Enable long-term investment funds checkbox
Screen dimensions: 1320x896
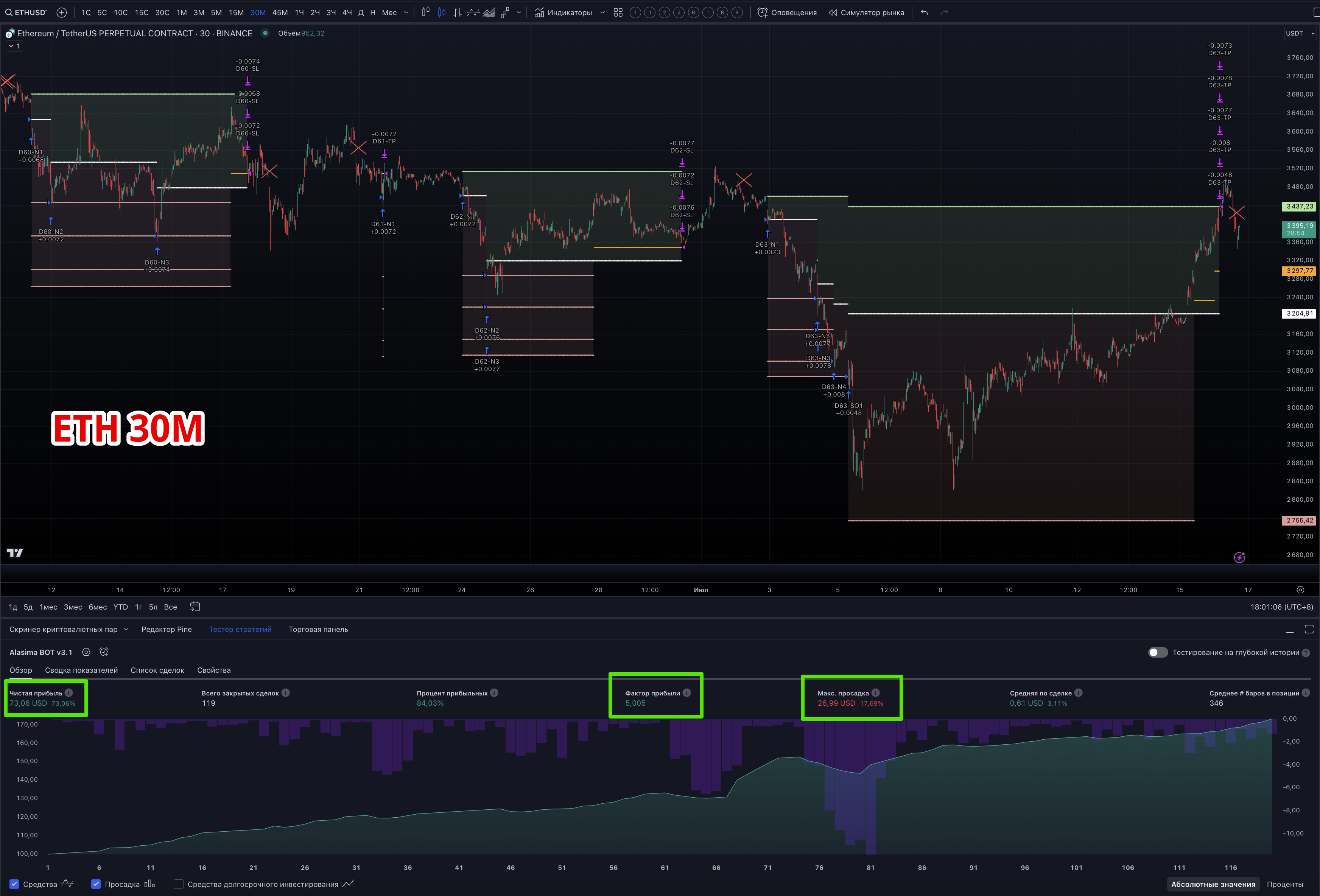(178, 884)
